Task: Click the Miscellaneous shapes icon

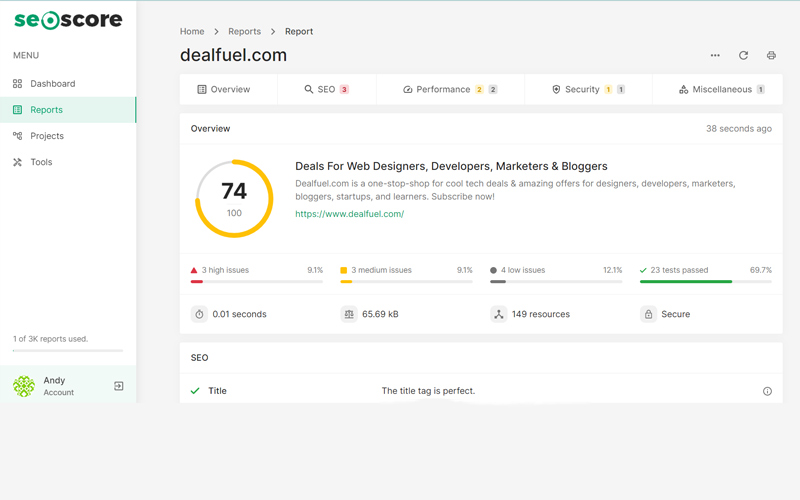Action: click(x=683, y=89)
